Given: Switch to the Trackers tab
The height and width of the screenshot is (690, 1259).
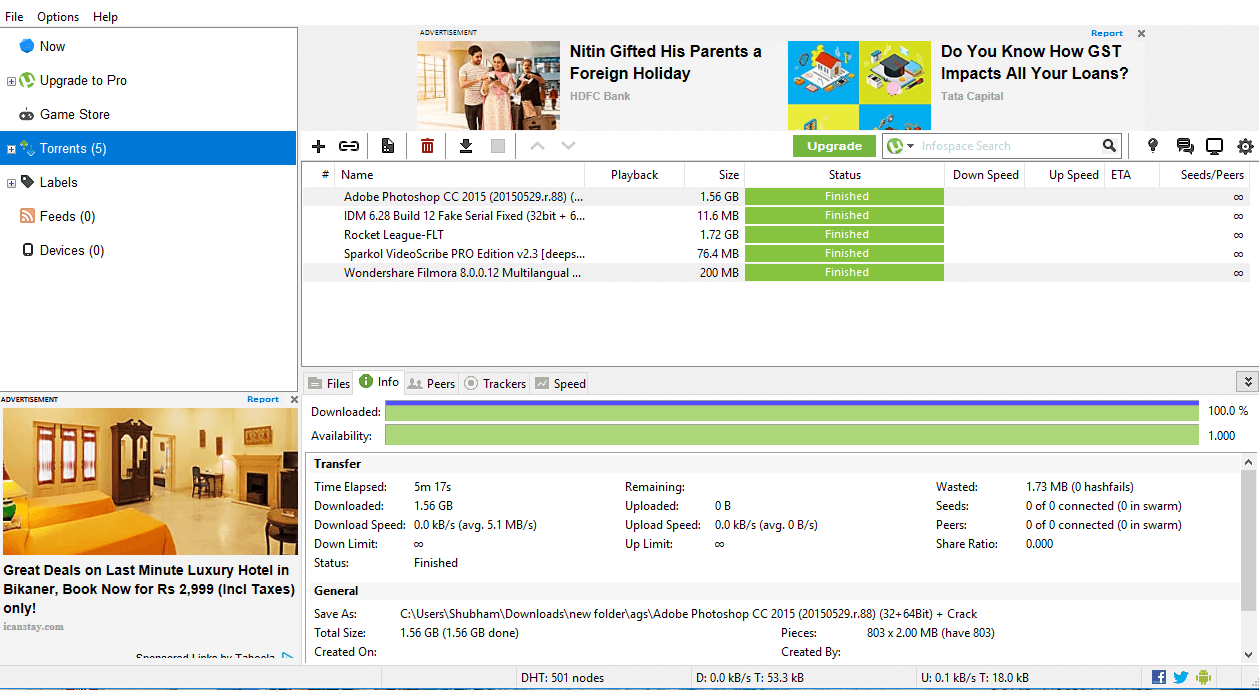Looking at the screenshot, I should 495,383.
